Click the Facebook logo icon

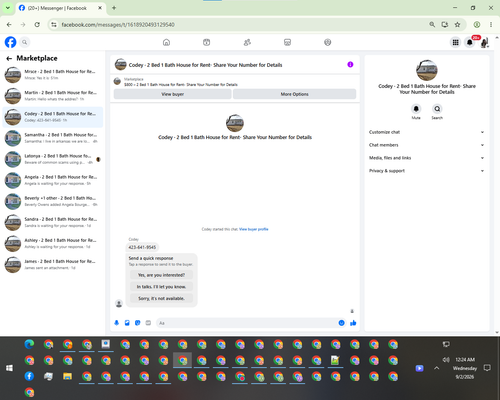[10, 42]
